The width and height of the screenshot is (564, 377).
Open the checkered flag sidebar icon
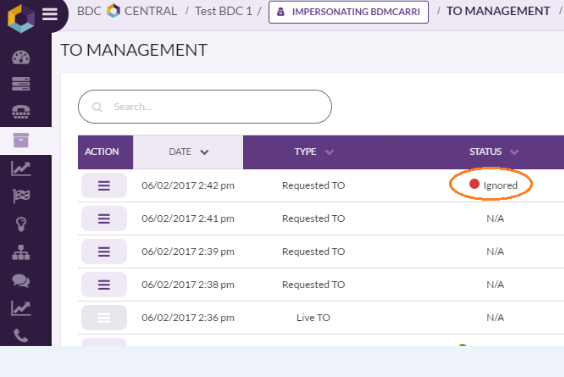(21, 196)
